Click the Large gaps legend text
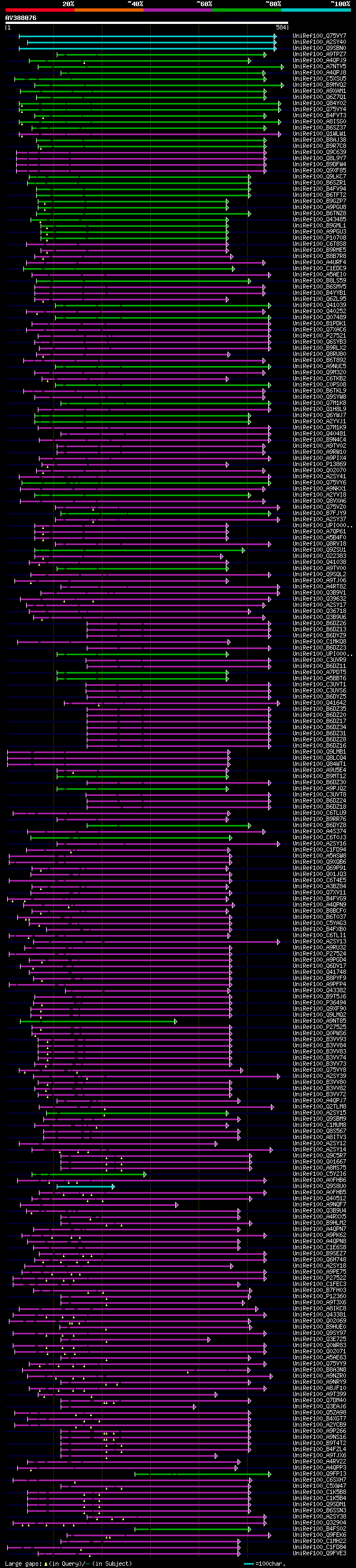The height and width of the screenshot is (1568, 356). click(x=68, y=1564)
